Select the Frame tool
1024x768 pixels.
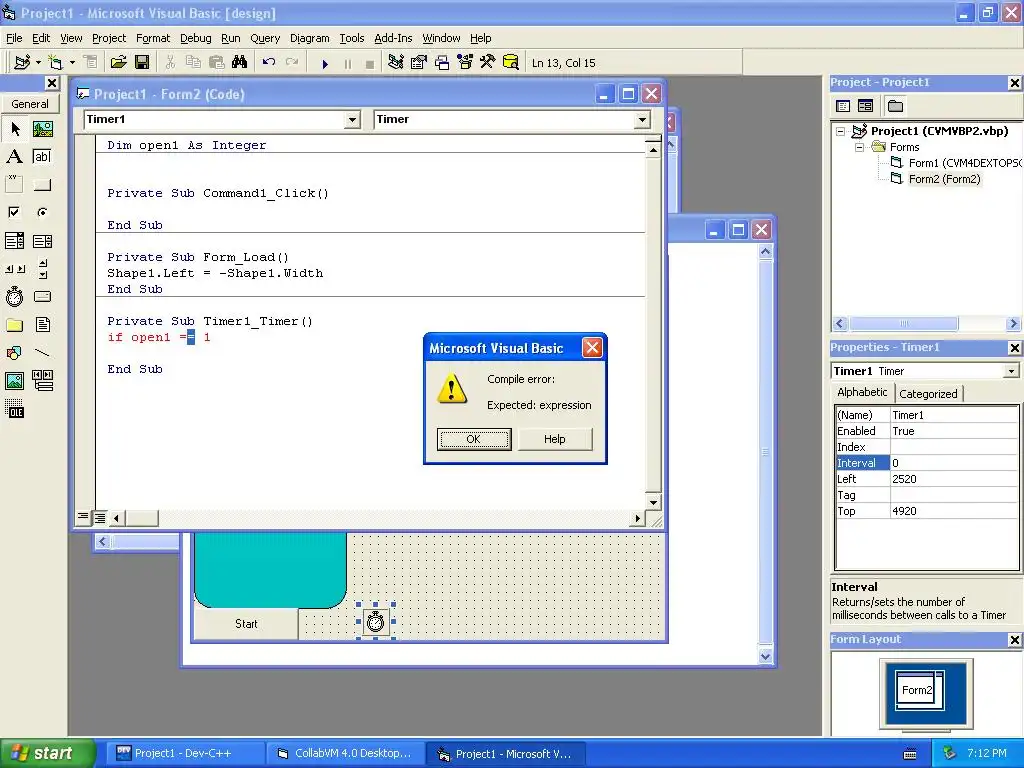[x=14, y=185]
